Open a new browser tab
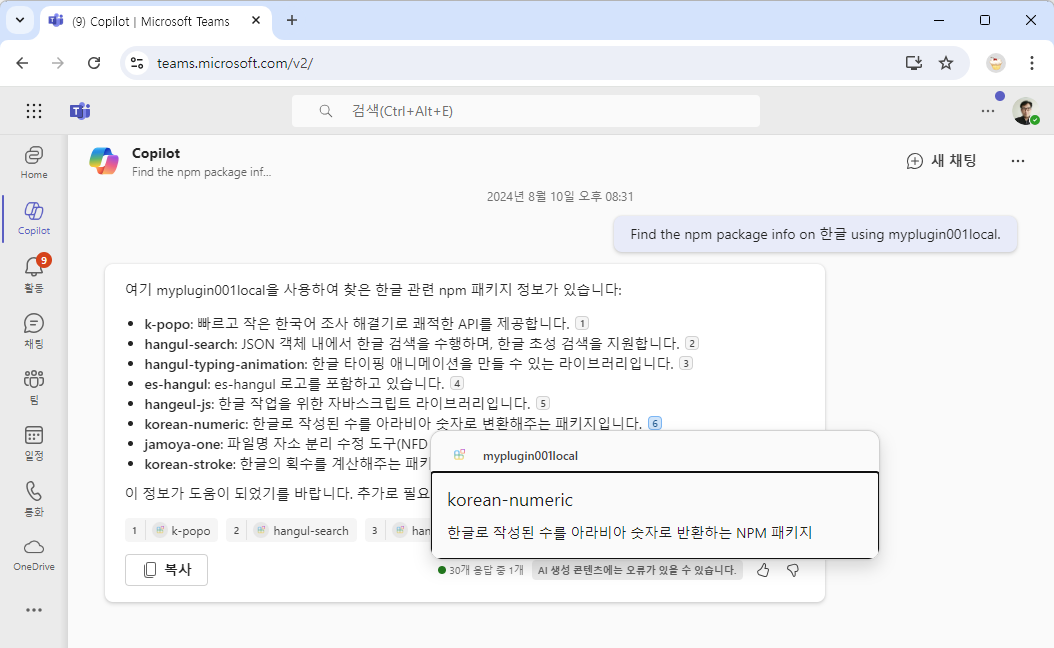 pos(292,21)
